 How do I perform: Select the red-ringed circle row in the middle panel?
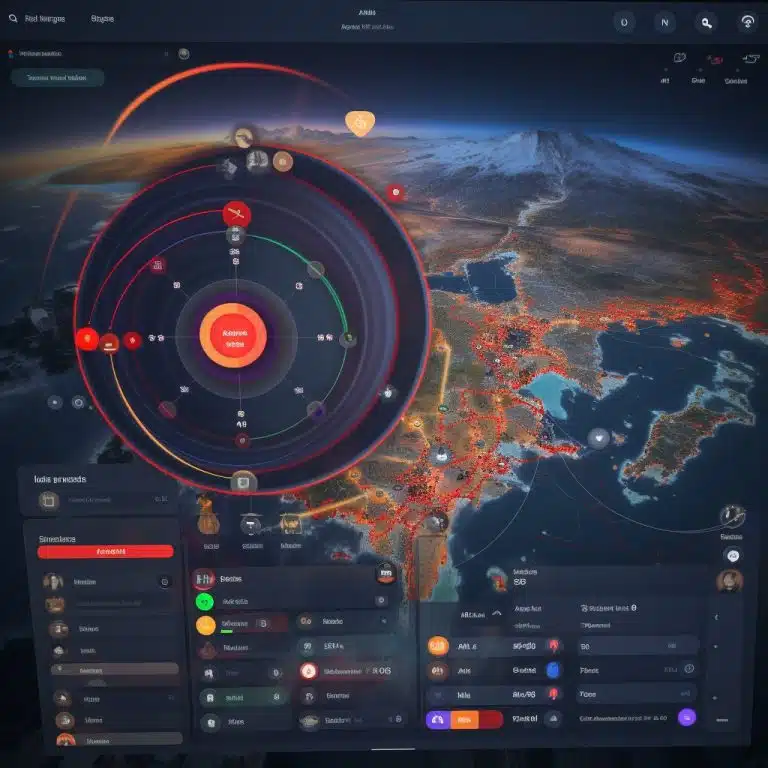[x=349, y=671]
